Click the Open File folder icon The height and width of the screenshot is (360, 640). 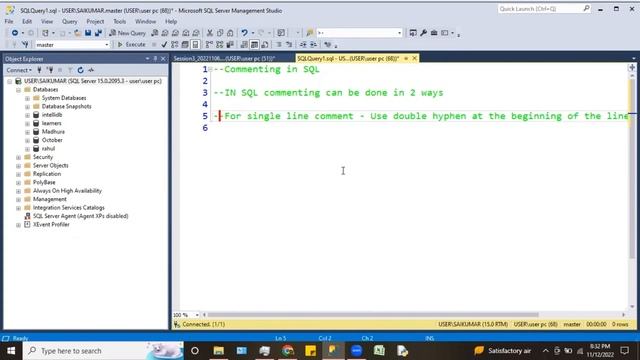[77, 33]
